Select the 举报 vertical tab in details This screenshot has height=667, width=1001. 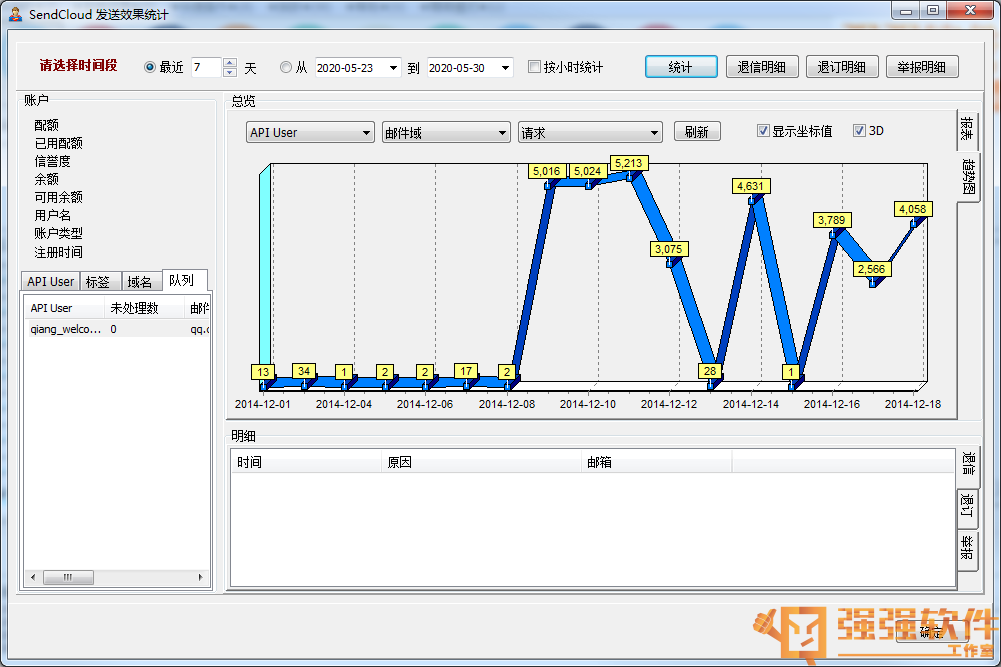pos(967,550)
